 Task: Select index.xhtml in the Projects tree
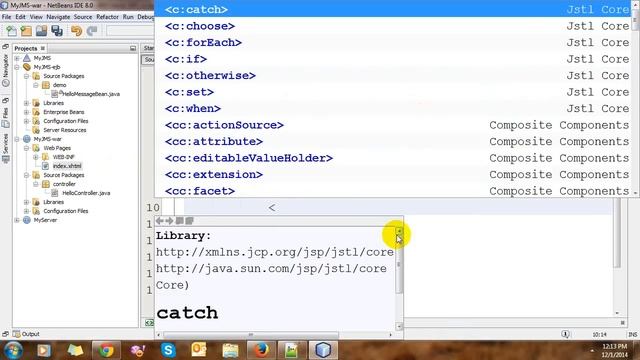(x=67, y=166)
